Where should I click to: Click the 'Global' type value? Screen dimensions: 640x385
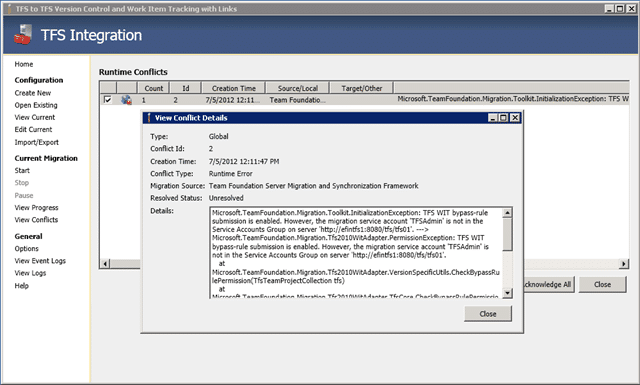pos(218,136)
